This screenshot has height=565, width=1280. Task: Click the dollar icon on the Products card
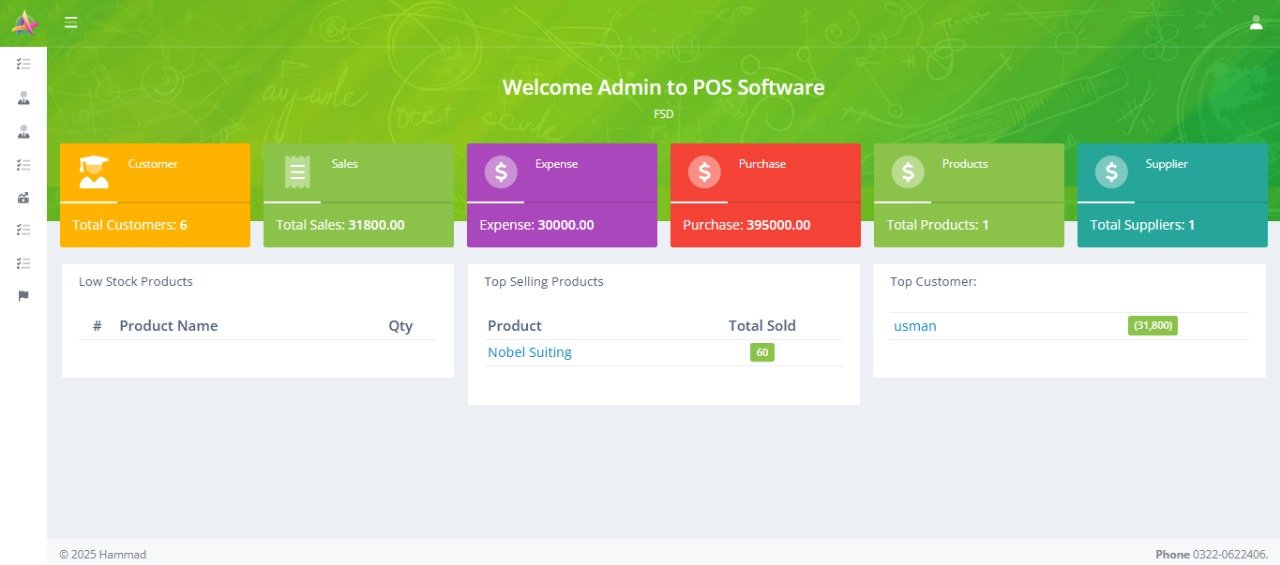pyautogui.click(x=908, y=172)
